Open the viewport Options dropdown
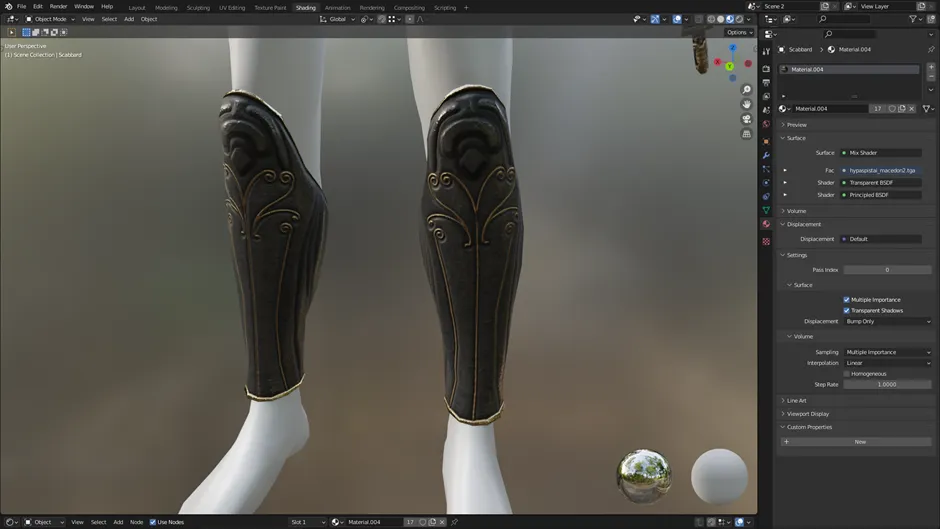Viewport: 940px width, 529px height. point(739,32)
